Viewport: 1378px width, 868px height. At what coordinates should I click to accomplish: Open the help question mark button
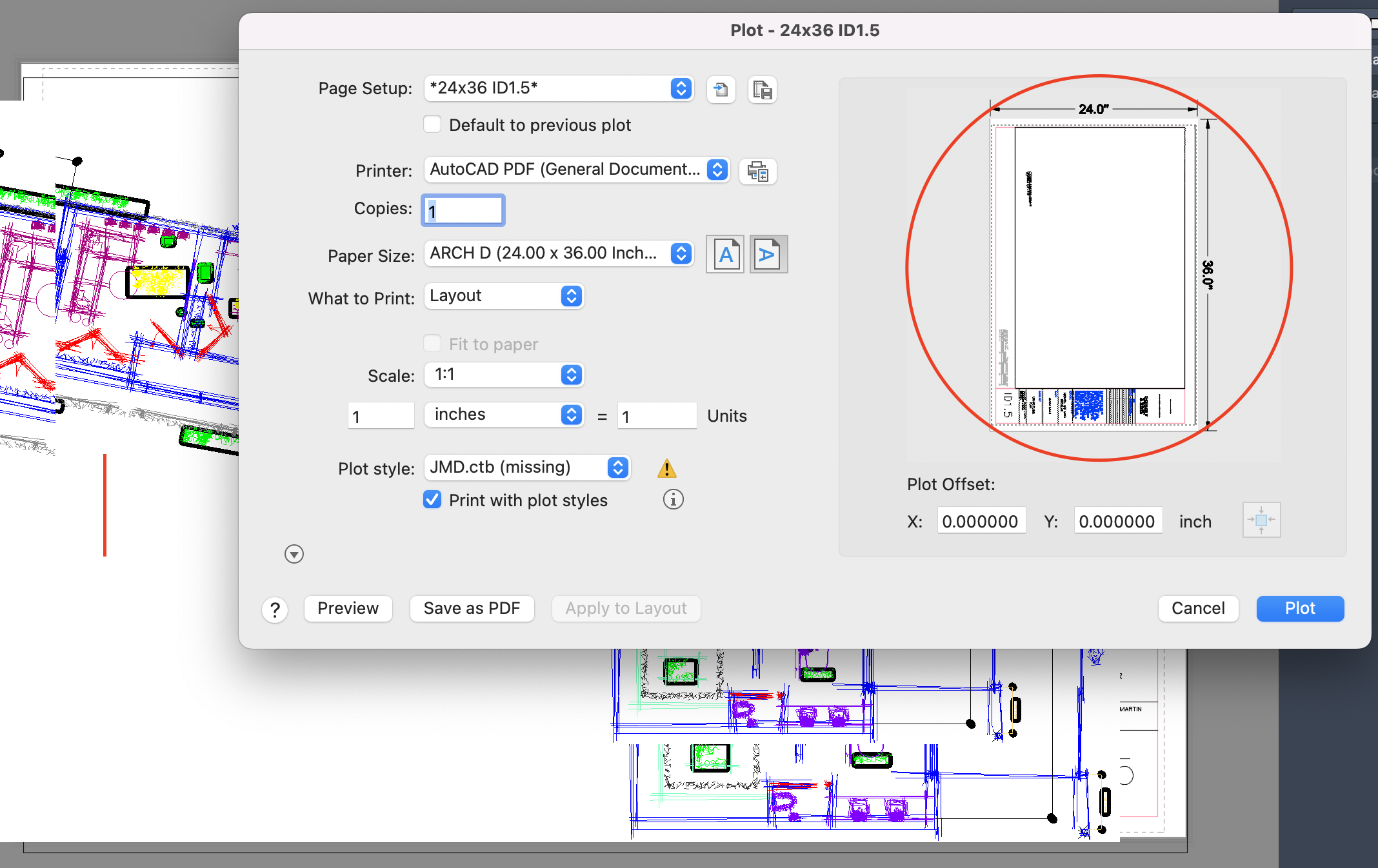point(275,609)
